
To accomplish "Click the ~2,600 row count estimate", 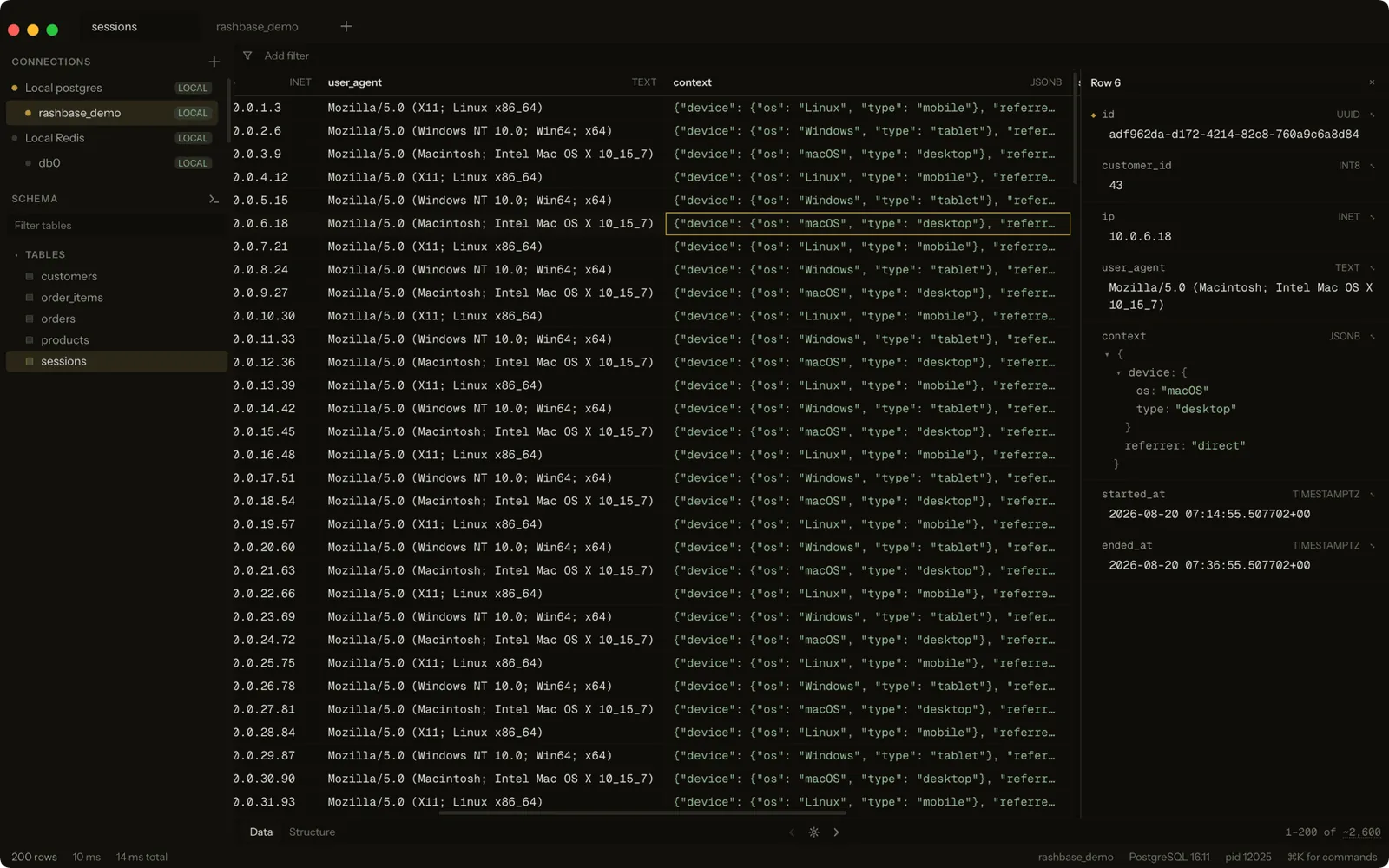I will pos(1361,832).
